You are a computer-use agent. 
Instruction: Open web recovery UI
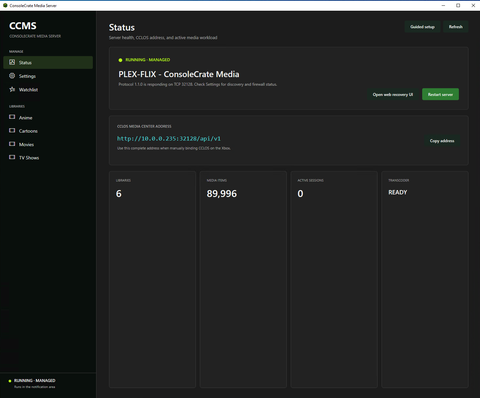[393, 94]
